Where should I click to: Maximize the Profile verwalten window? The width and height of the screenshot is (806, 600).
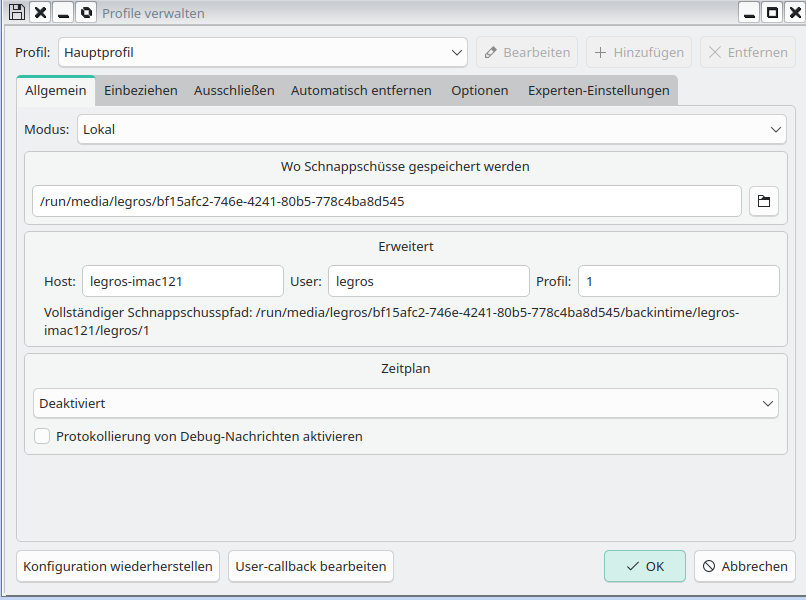772,13
